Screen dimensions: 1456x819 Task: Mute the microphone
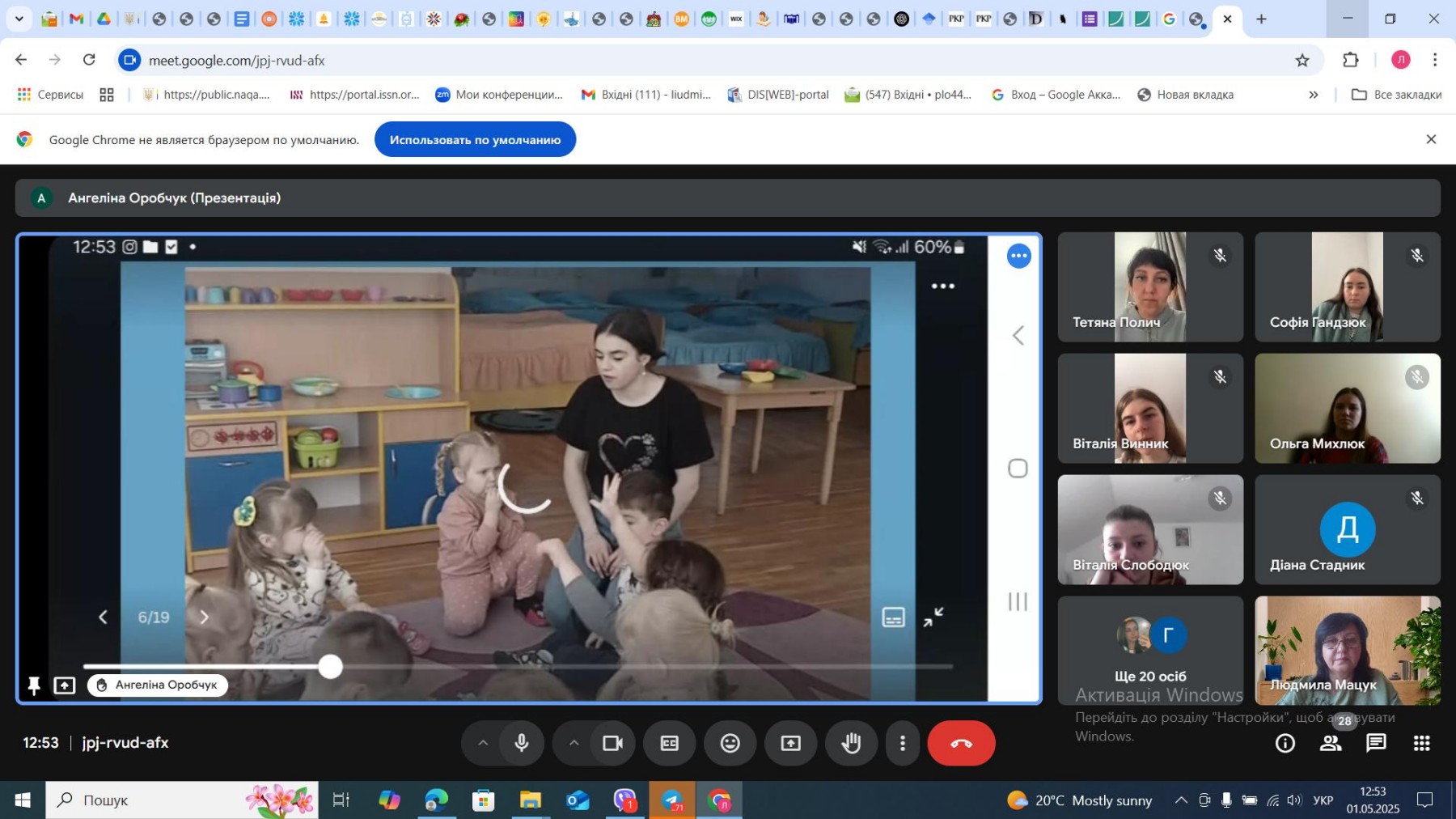pos(522,743)
